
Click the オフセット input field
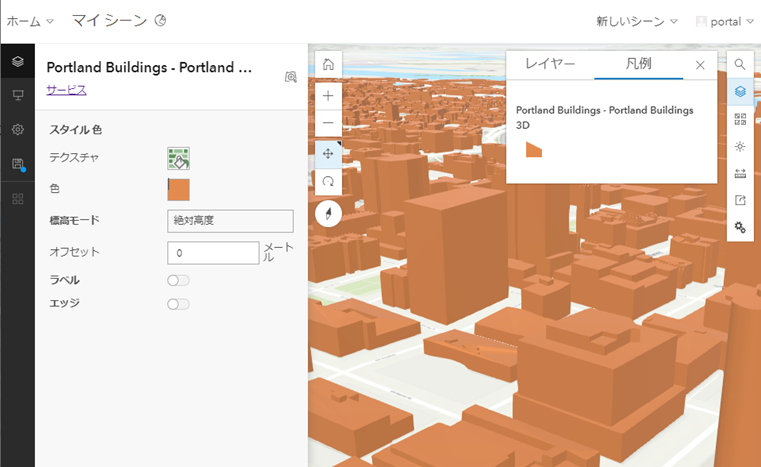click(x=213, y=253)
